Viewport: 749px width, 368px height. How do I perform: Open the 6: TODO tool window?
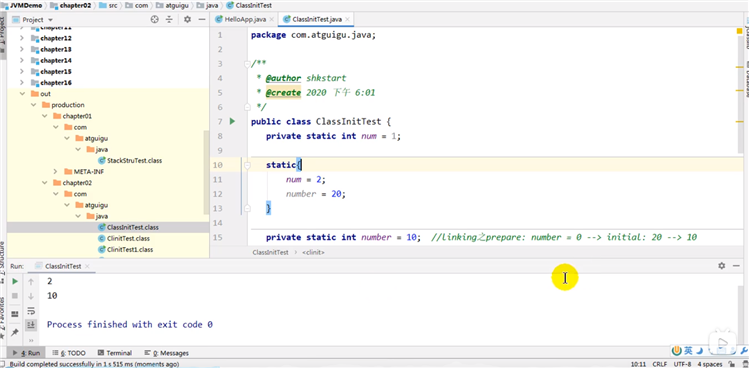point(69,353)
